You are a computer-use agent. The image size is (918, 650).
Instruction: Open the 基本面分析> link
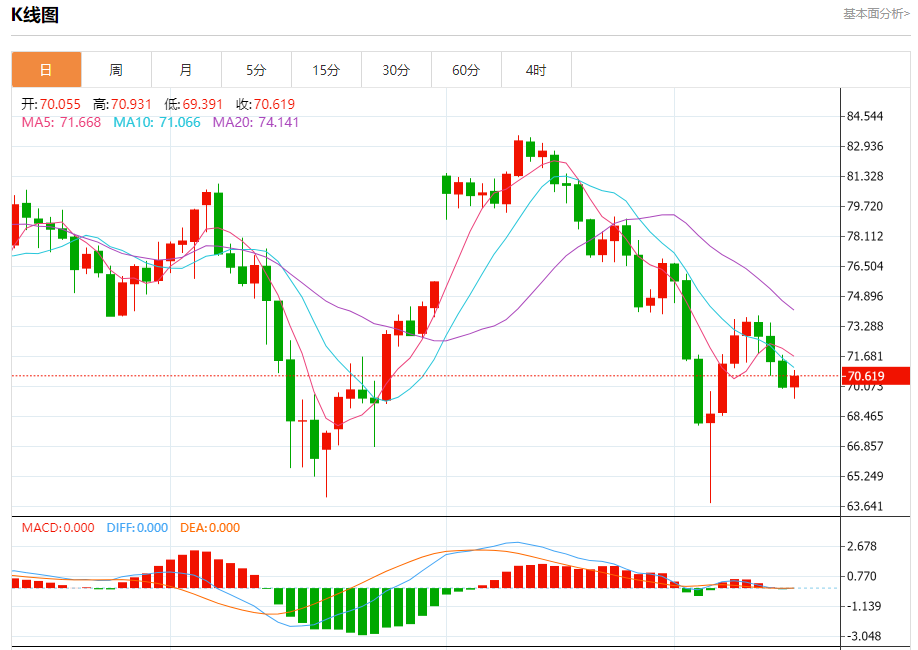pos(876,13)
